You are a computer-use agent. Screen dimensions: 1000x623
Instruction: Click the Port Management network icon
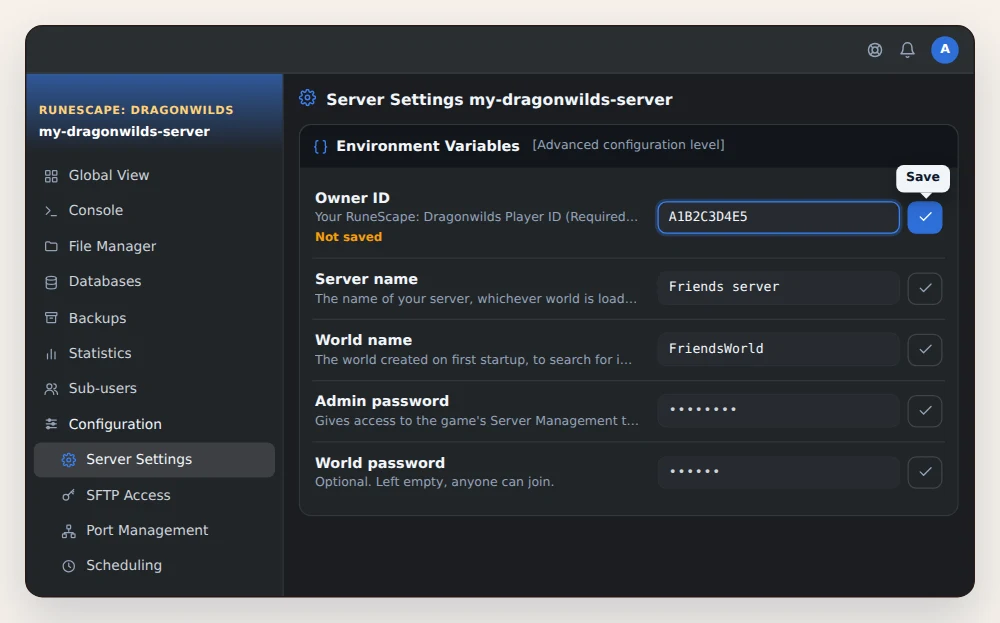click(68, 531)
